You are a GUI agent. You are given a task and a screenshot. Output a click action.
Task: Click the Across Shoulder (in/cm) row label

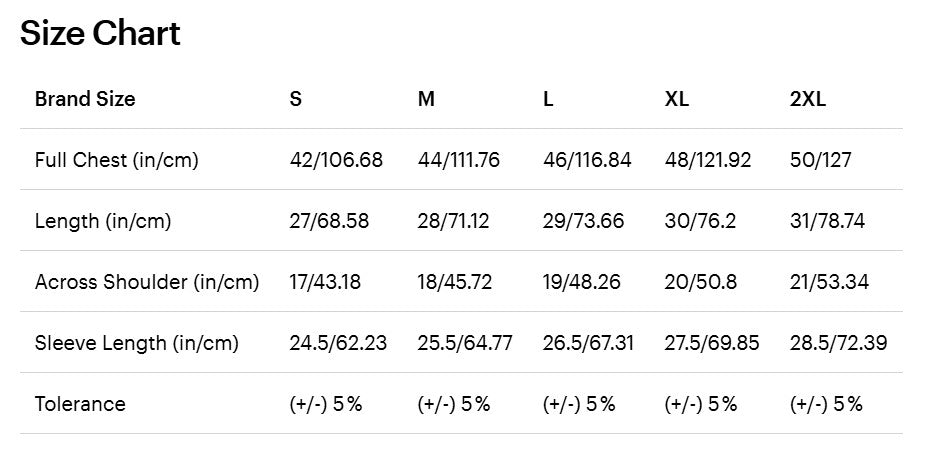pos(147,282)
